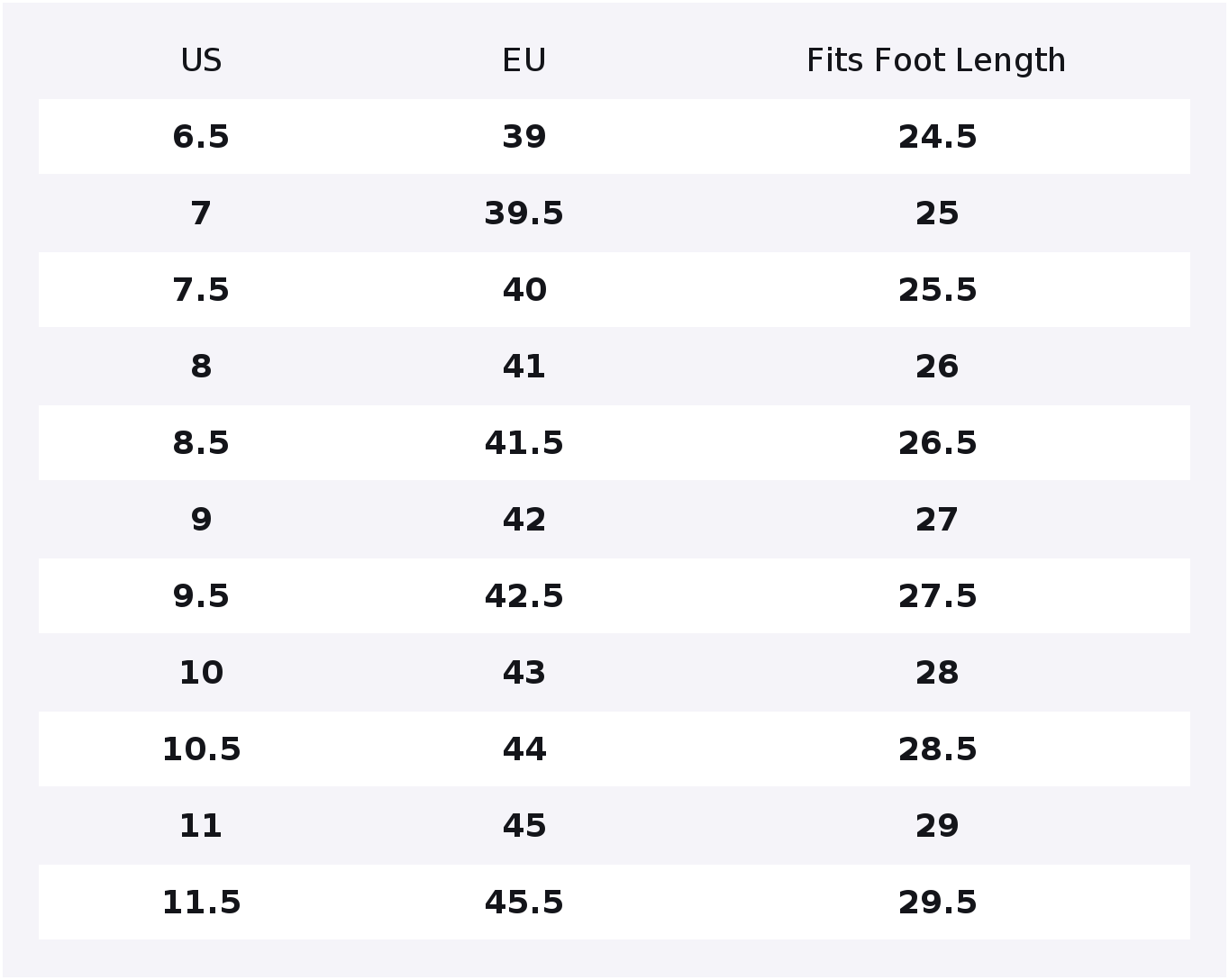Select the US size 6.5 cell
1229x980 pixels.
click(201, 137)
